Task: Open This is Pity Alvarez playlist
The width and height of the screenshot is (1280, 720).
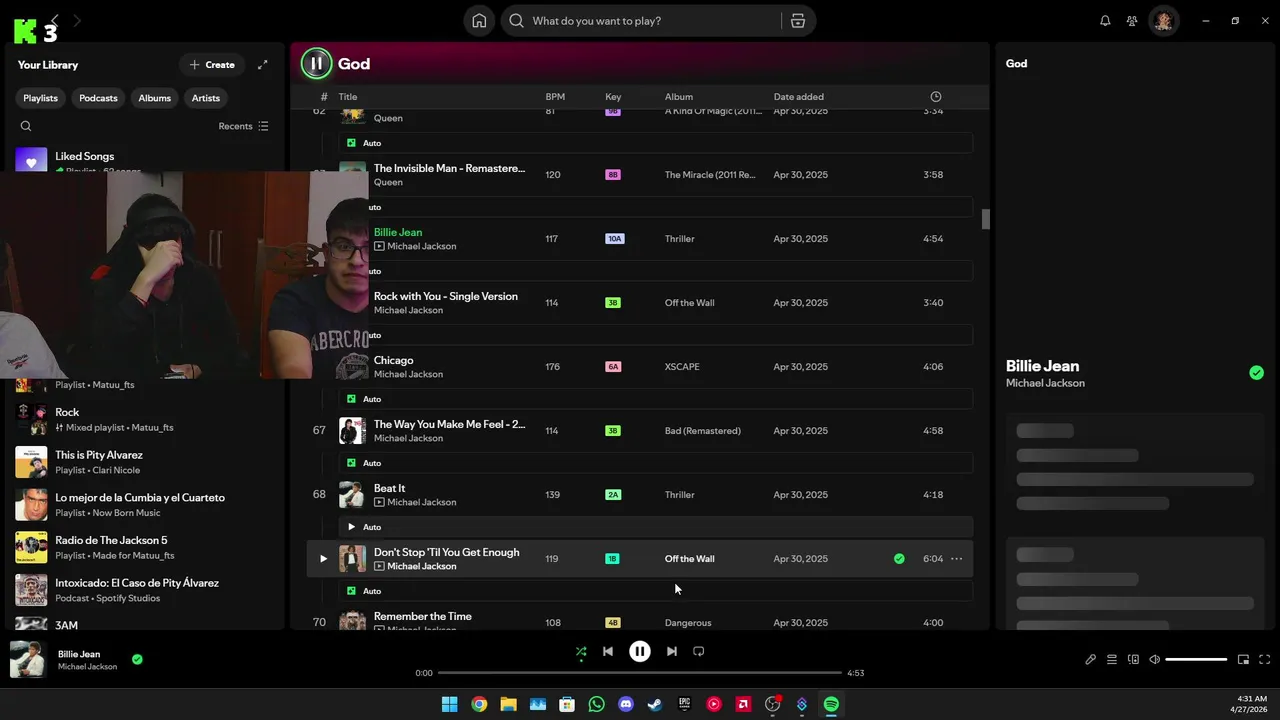Action: pos(143,462)
